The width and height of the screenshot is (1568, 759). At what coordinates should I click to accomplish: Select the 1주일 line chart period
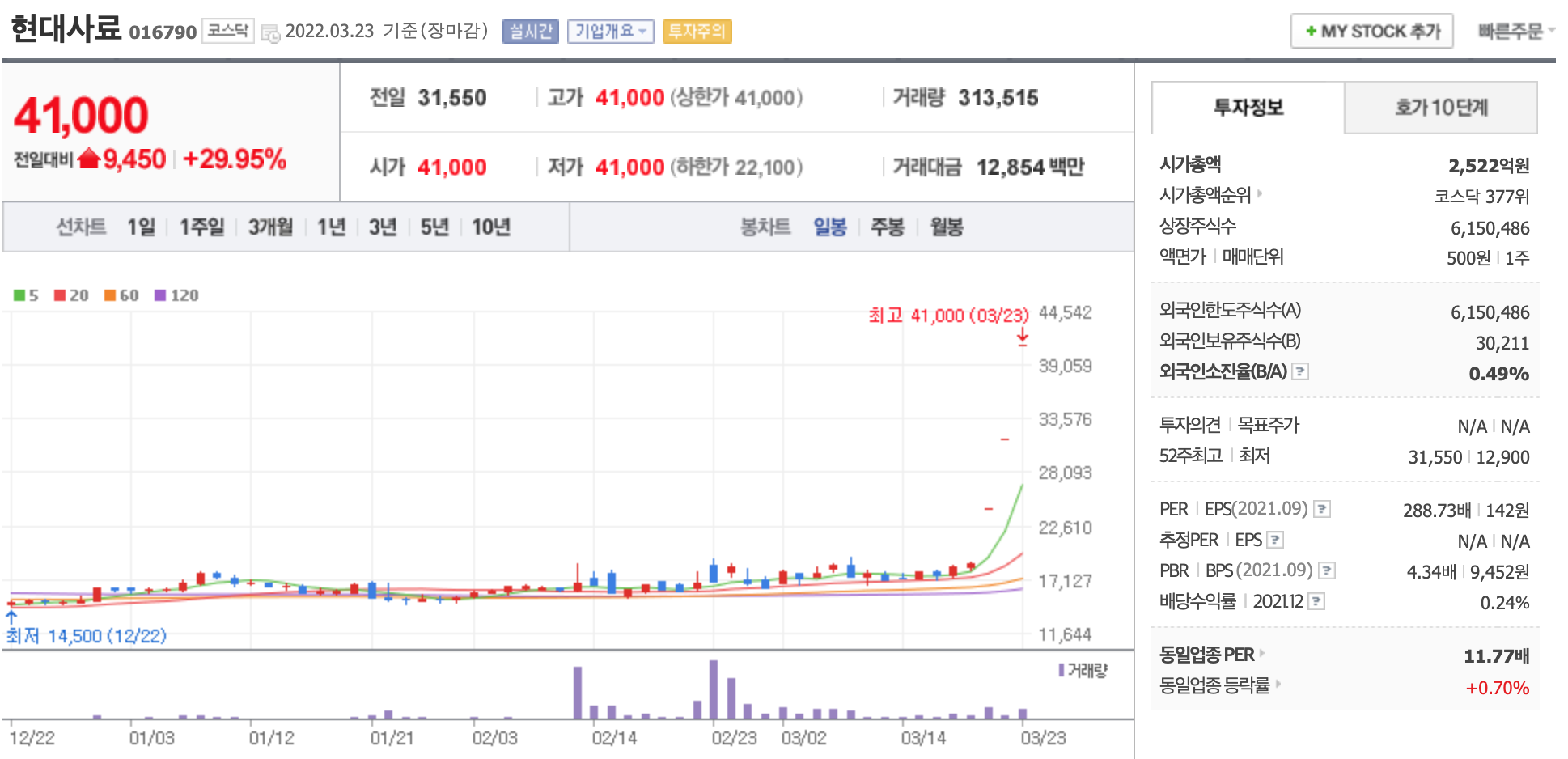(x=201, y=227)
